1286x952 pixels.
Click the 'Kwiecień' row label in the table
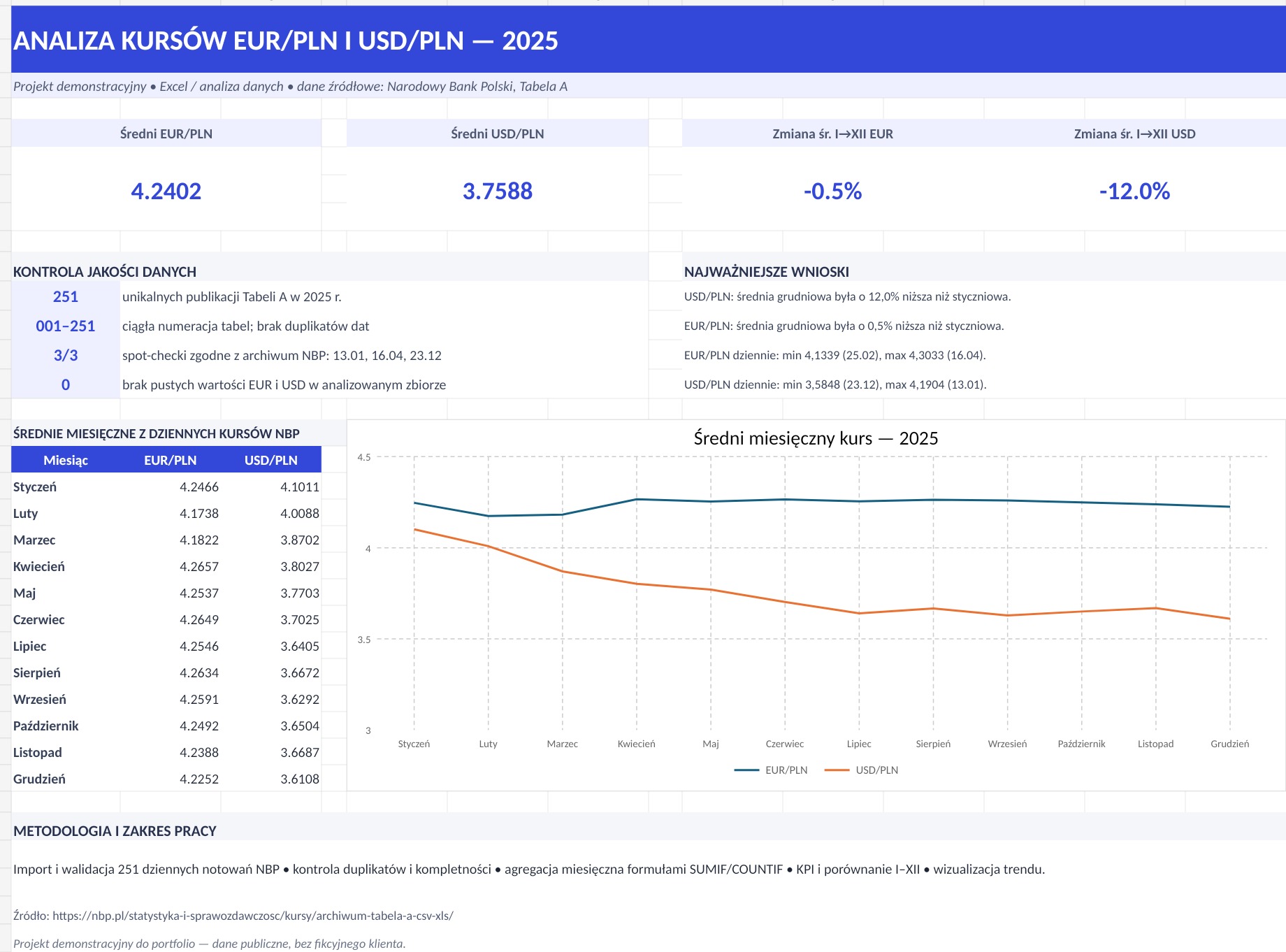(x=39, y=567)
